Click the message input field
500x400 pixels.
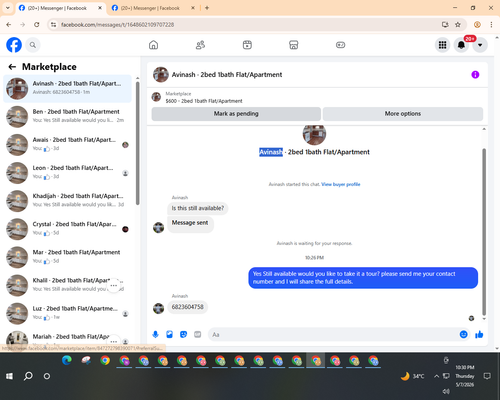click(x=333, y=334)
